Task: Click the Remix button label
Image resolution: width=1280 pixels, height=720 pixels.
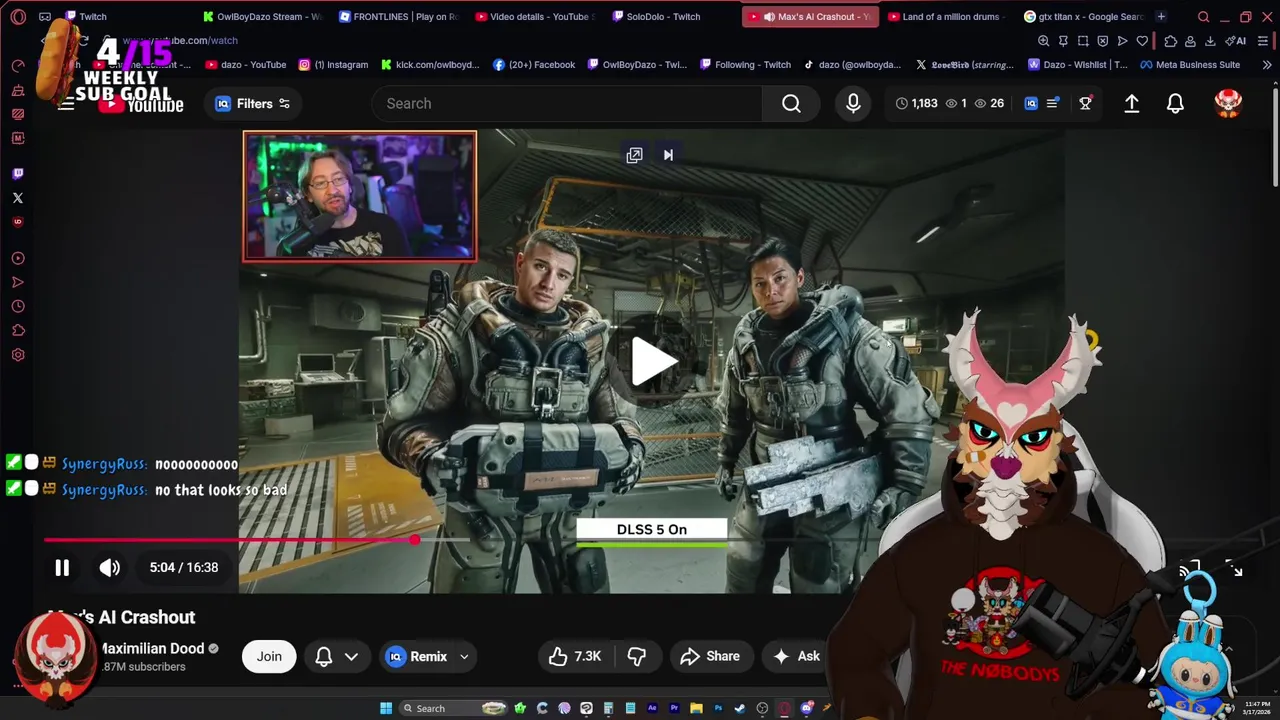Action: tap(428, 657)
